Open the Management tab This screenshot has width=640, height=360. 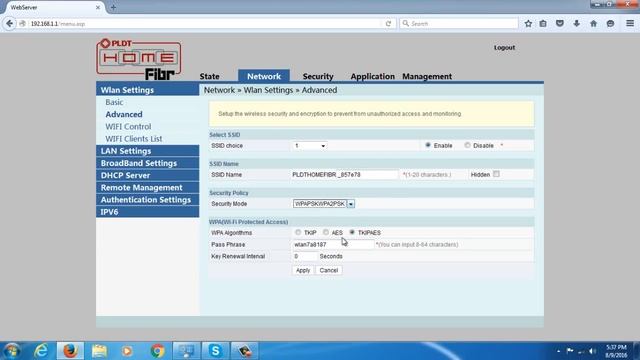pyautogui.click(x=427, y=76)
